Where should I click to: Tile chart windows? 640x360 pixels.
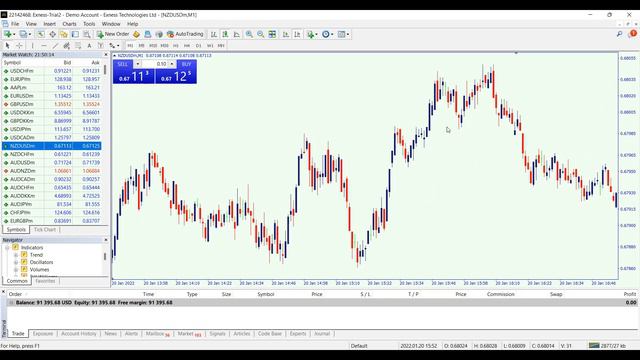272,34
